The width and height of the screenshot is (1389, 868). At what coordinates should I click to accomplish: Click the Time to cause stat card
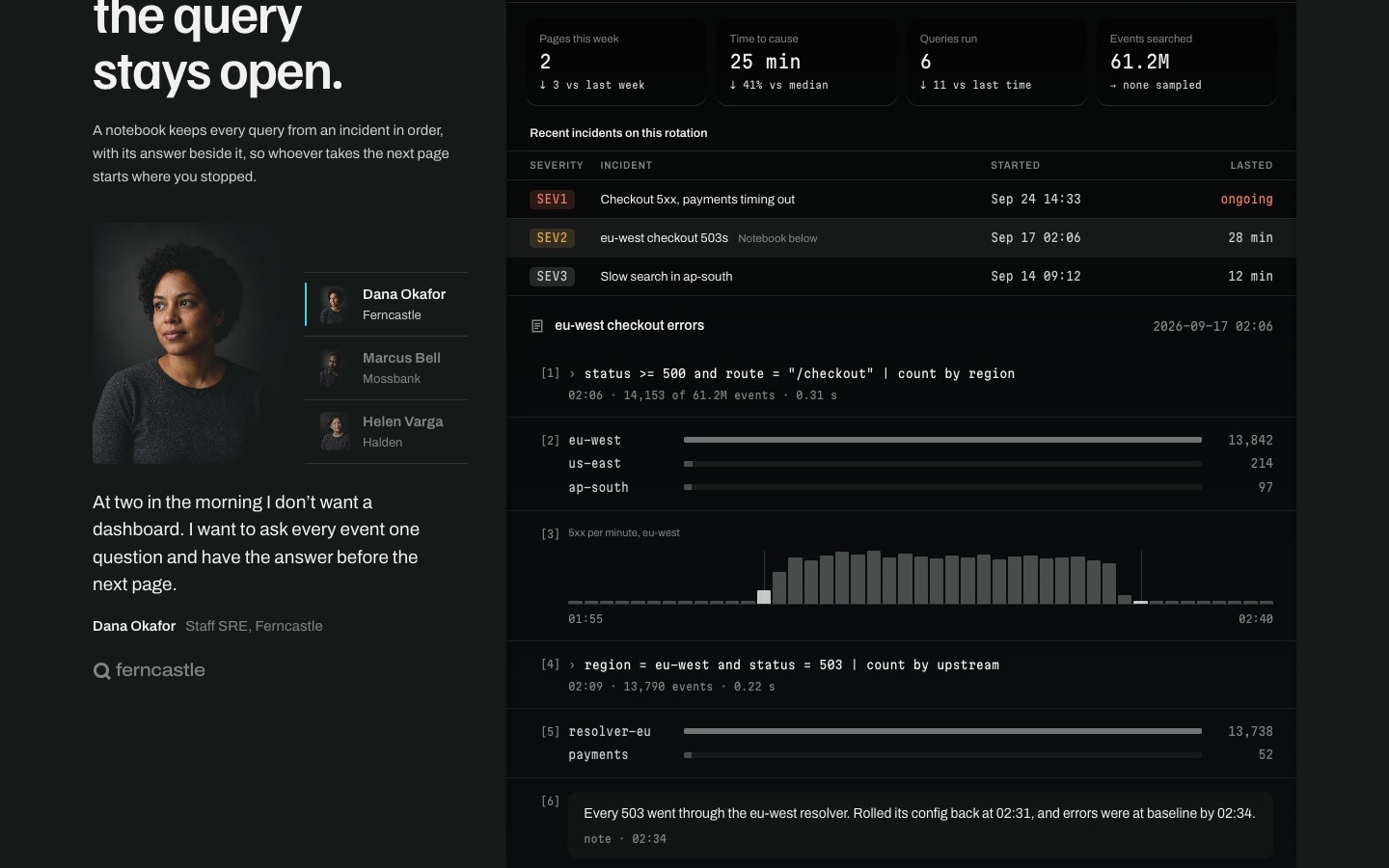(x=805, y=62)
